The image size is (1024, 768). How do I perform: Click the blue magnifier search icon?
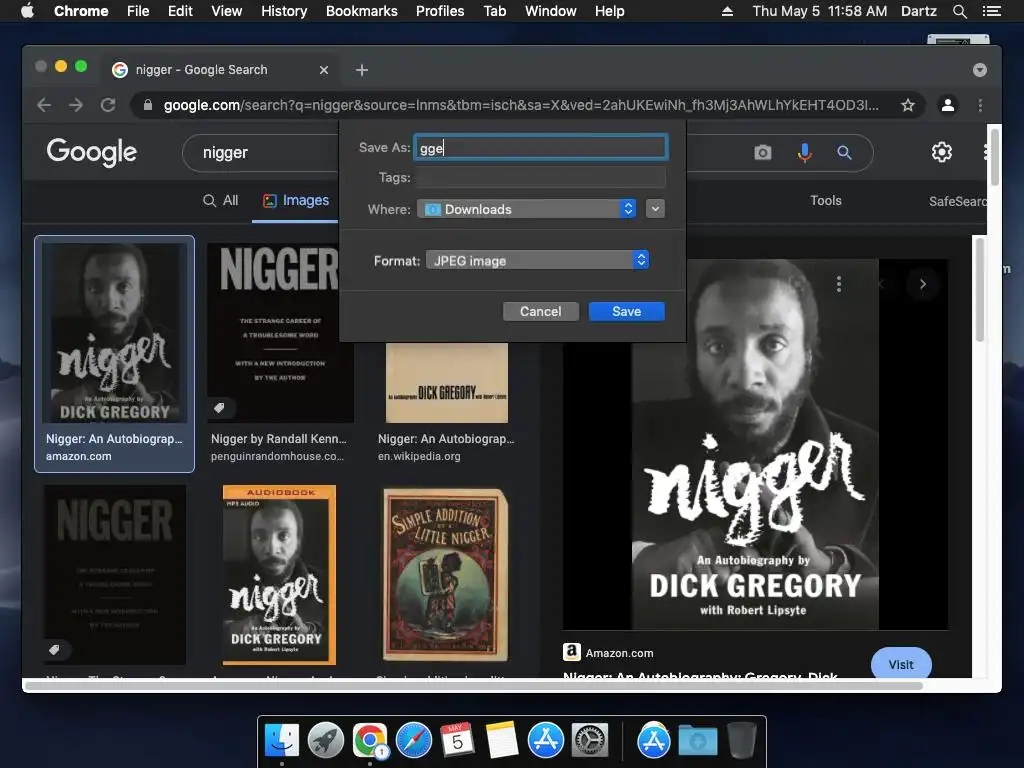(x=844, y=153)
